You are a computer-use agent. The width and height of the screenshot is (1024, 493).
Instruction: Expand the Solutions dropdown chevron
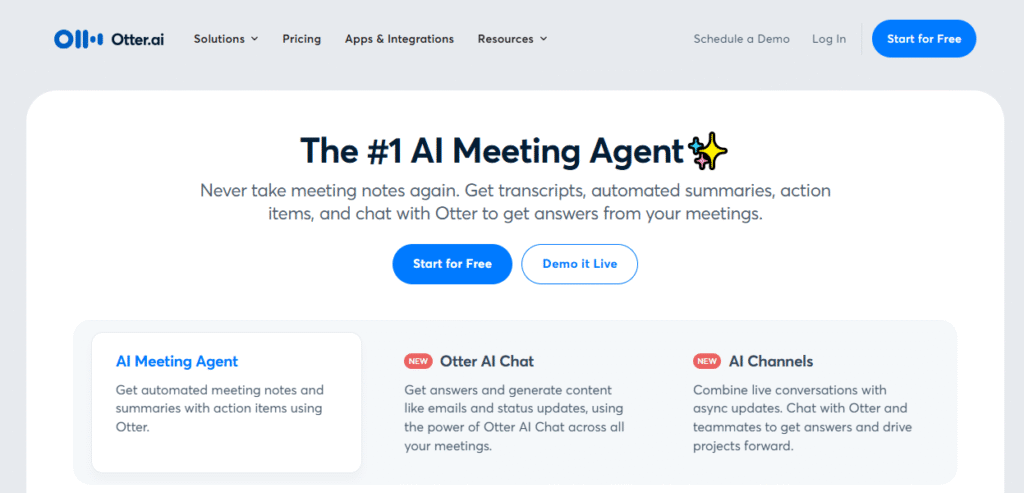[x=255, y=39]
